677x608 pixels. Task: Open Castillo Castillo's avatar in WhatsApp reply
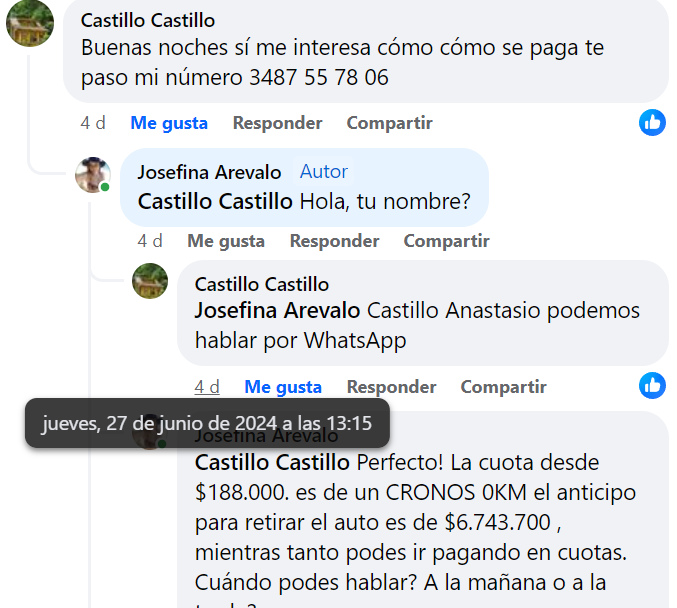point(150,281)
